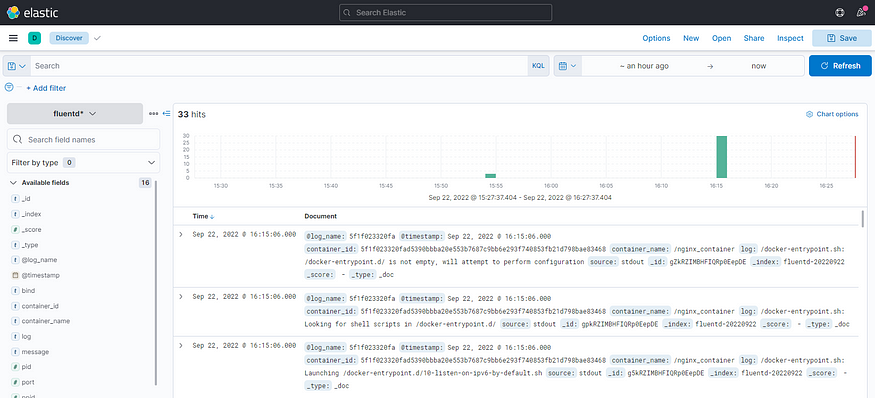Select the container_name field
Viewport: 875px width, 398px height.
click(x=45, y=322)
